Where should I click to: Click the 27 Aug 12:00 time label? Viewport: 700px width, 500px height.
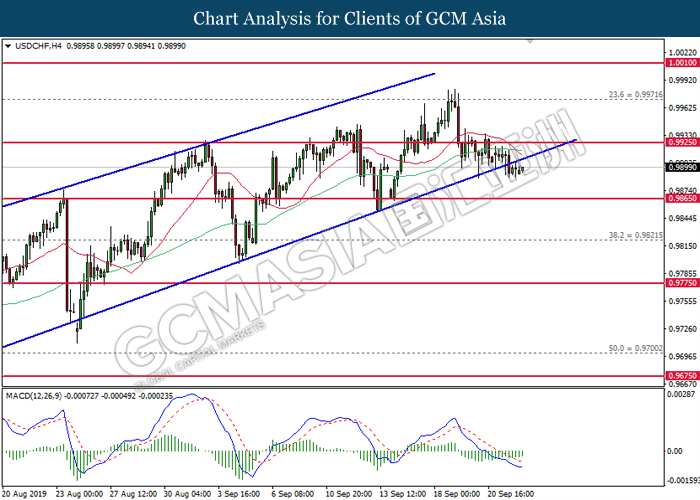click(x=133, y=494)
